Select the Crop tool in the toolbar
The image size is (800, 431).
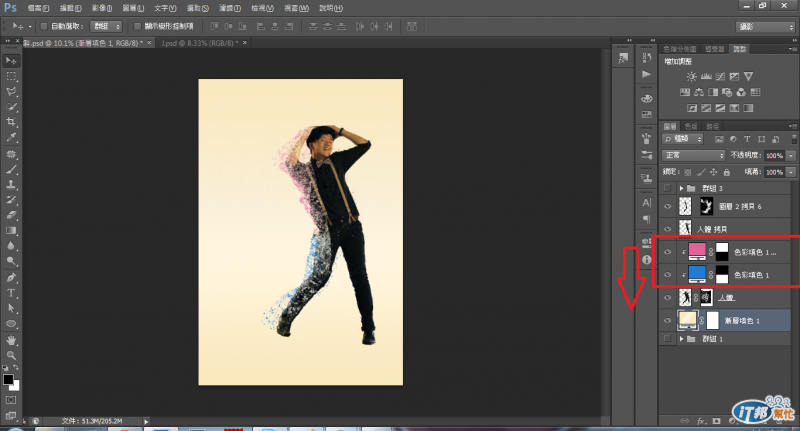[12, 121]
